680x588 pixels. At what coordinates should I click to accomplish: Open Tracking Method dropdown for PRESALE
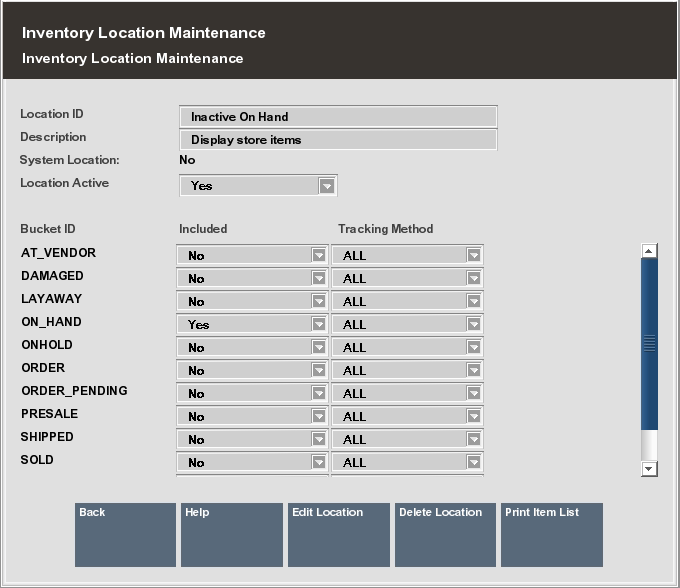pos(407,416)
